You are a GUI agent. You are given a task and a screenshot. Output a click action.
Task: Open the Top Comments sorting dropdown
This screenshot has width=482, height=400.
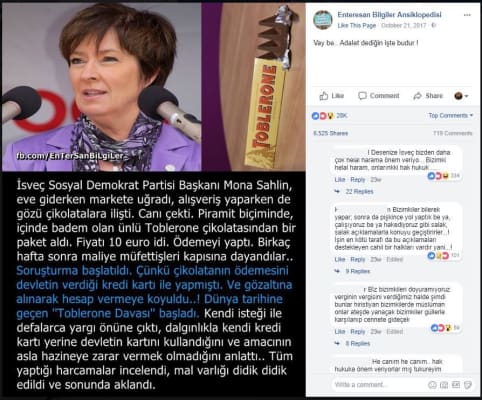coord(450,115)
